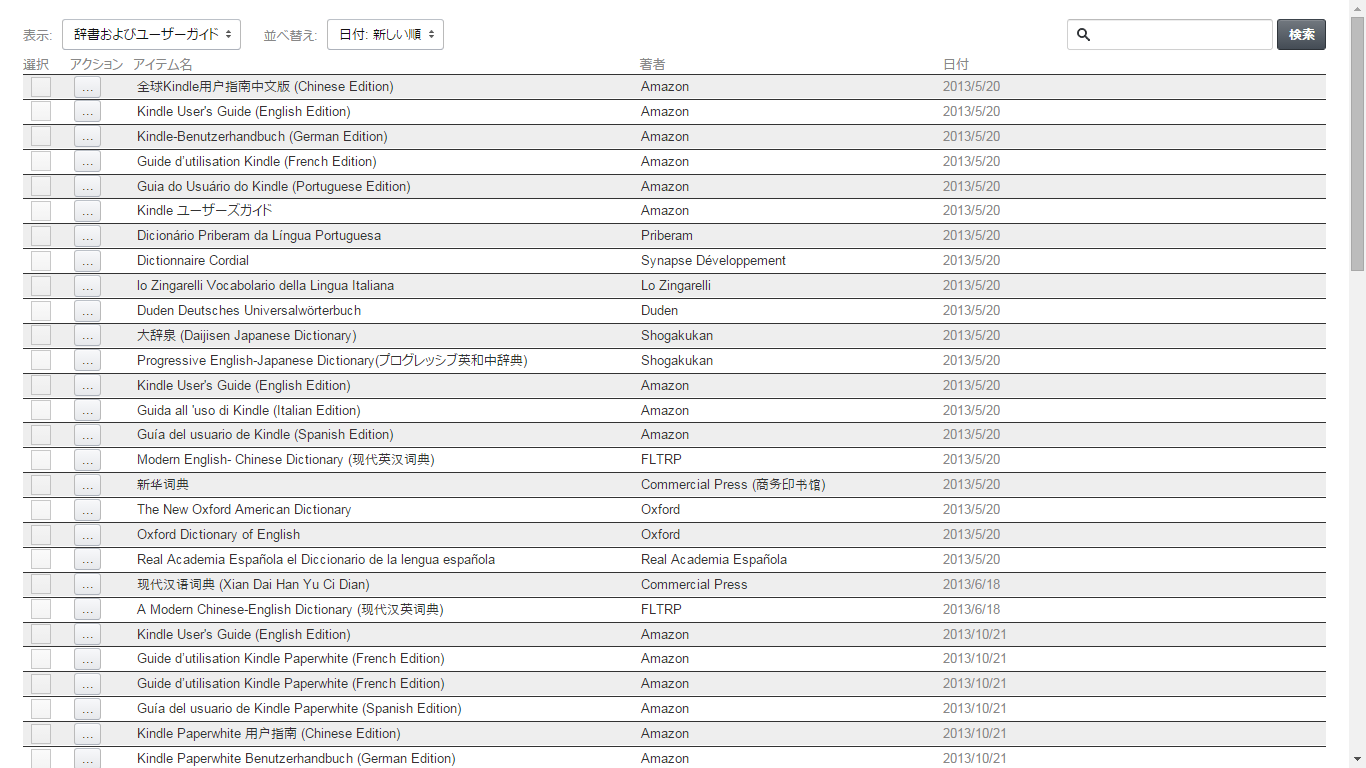Click title Dictionnaire Cordial

point(193,261)
